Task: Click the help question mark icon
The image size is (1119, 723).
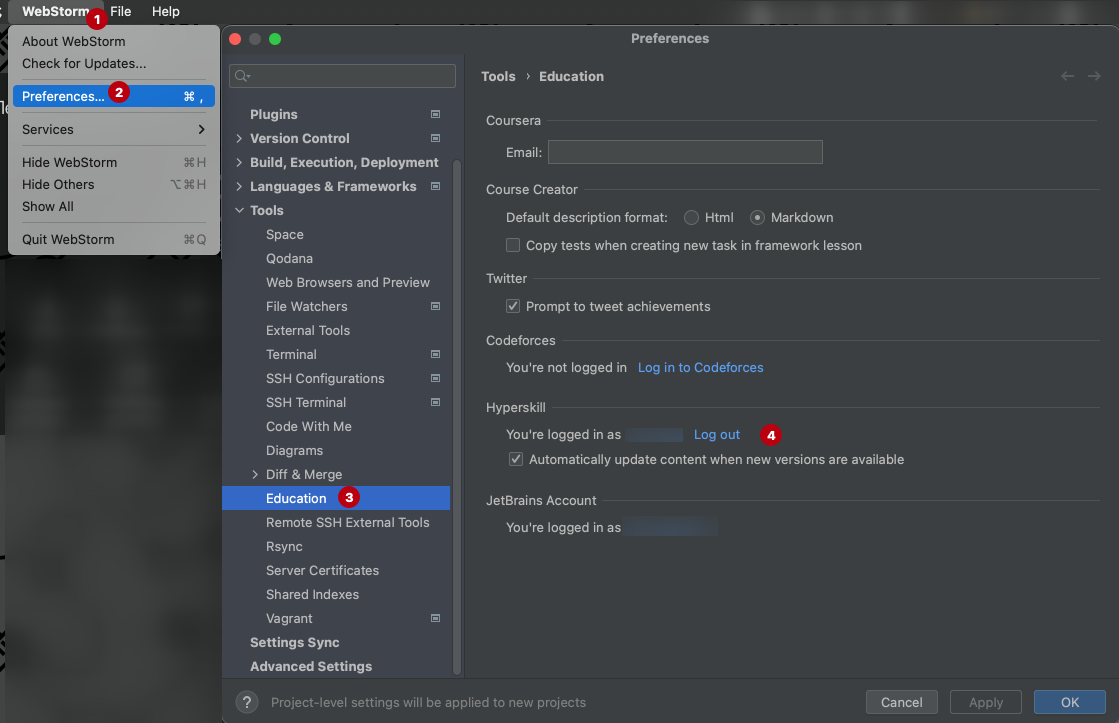Action: (247, 702)
